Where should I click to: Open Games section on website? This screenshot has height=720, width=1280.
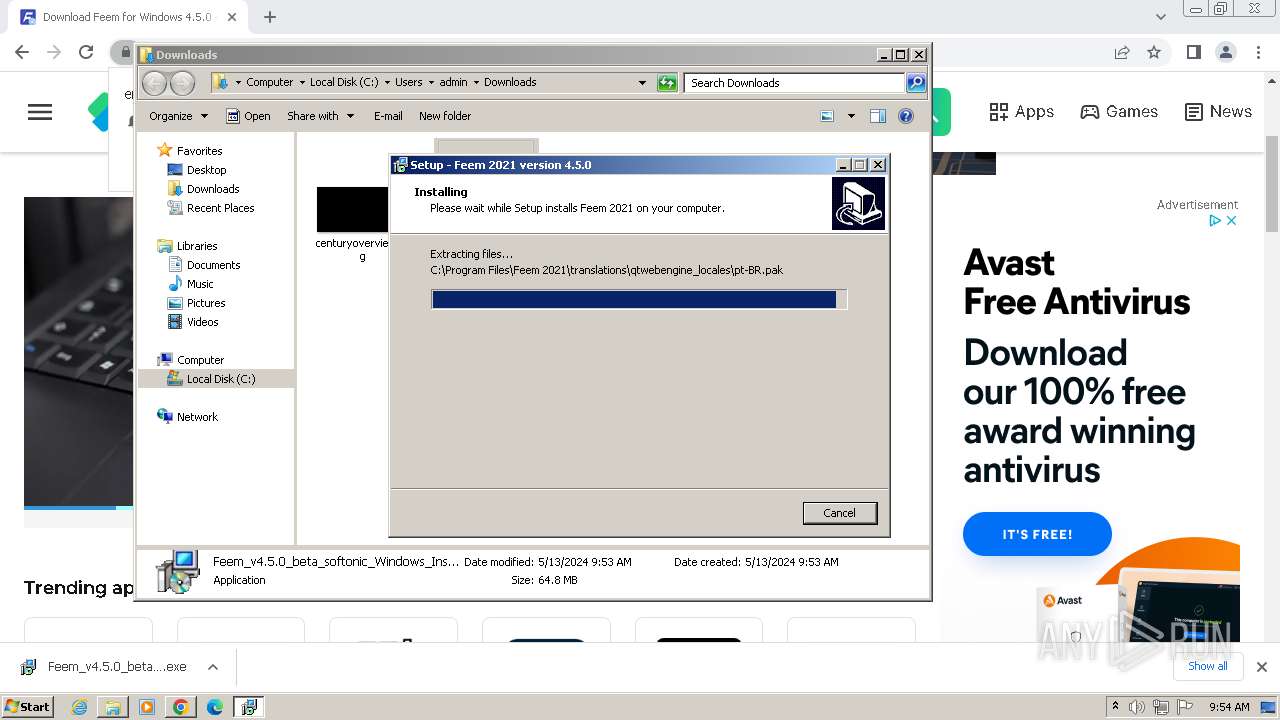1119,112
